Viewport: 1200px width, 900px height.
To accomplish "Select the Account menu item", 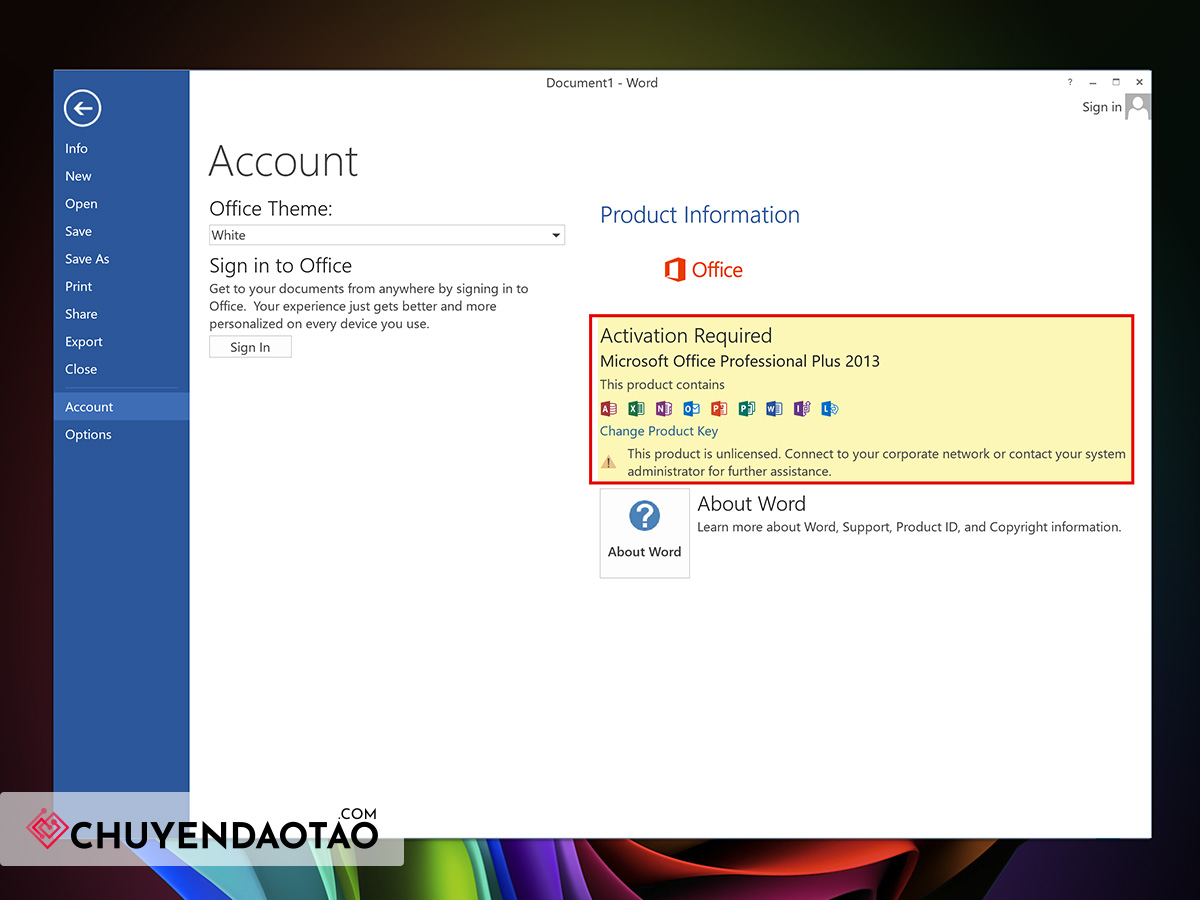I will point(121,407).
